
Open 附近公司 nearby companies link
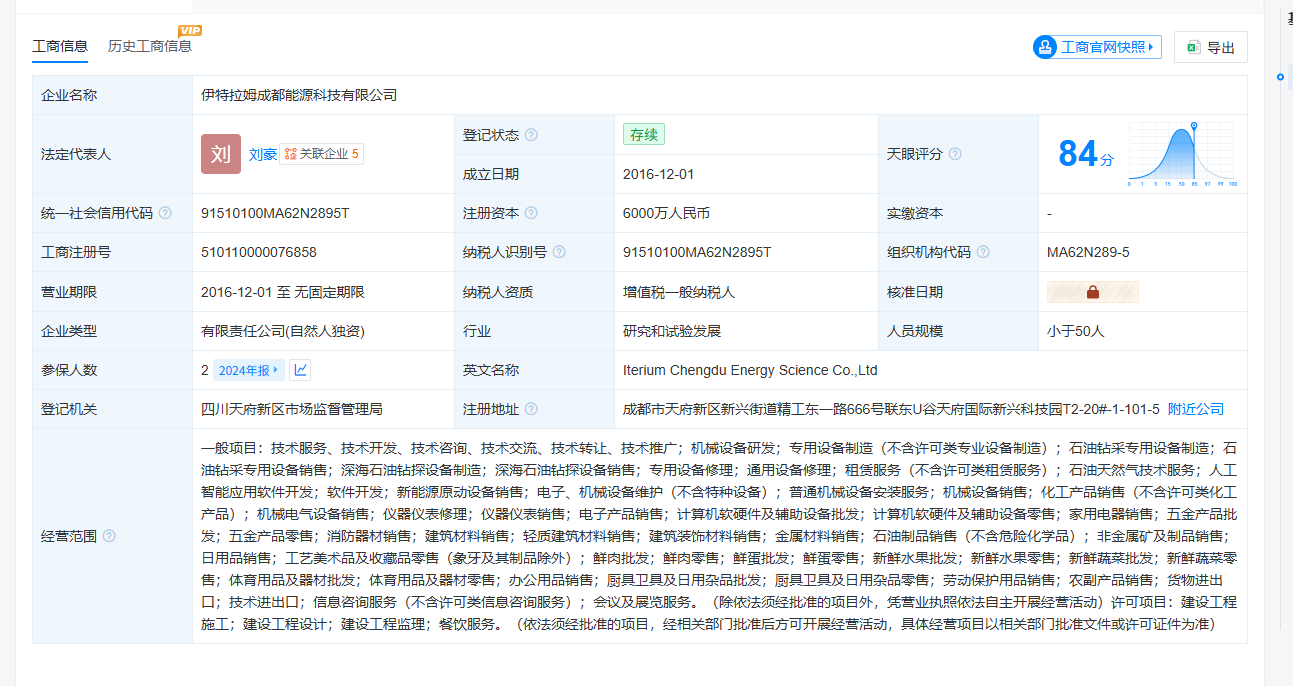tap(1195, 409)
